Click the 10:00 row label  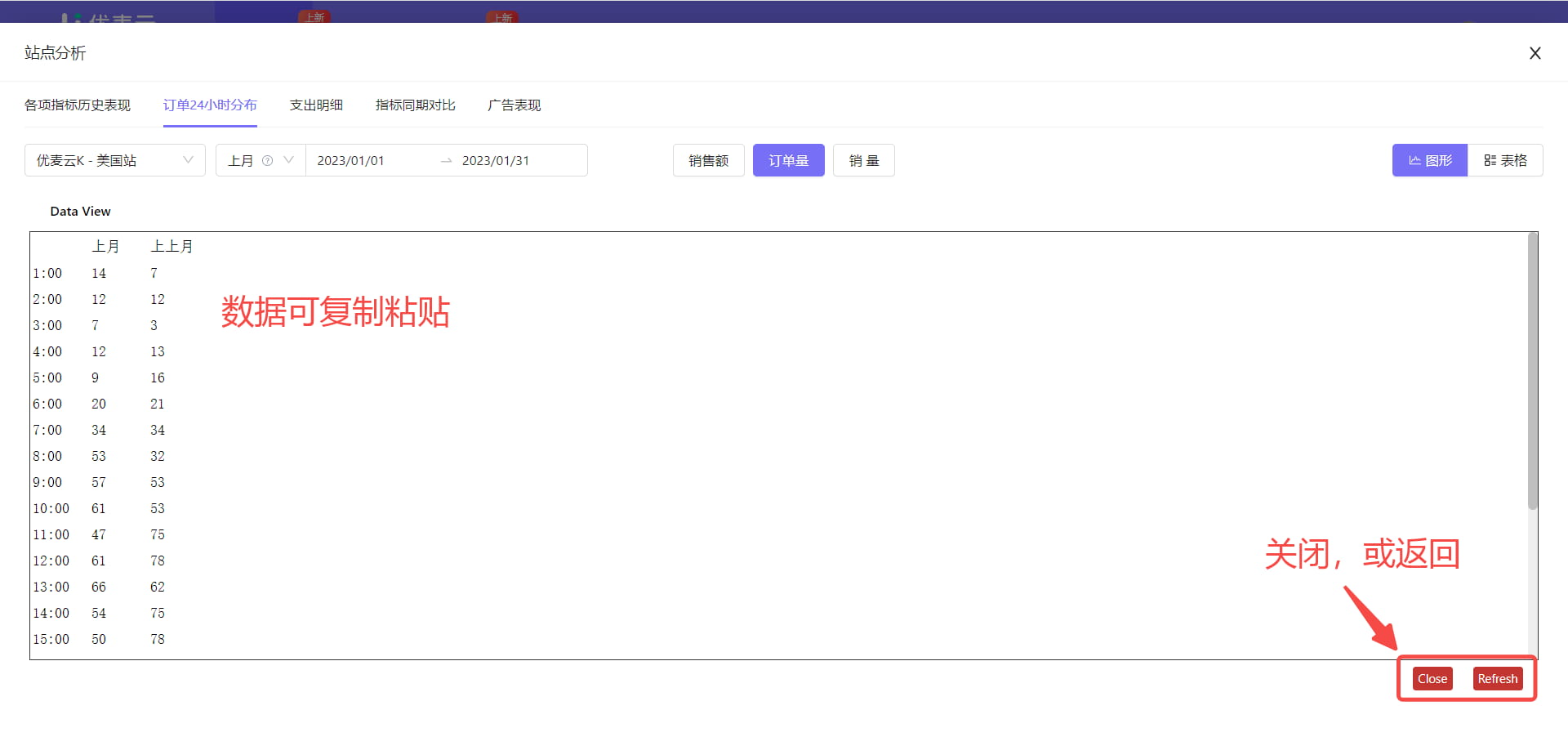pos(51,508)
